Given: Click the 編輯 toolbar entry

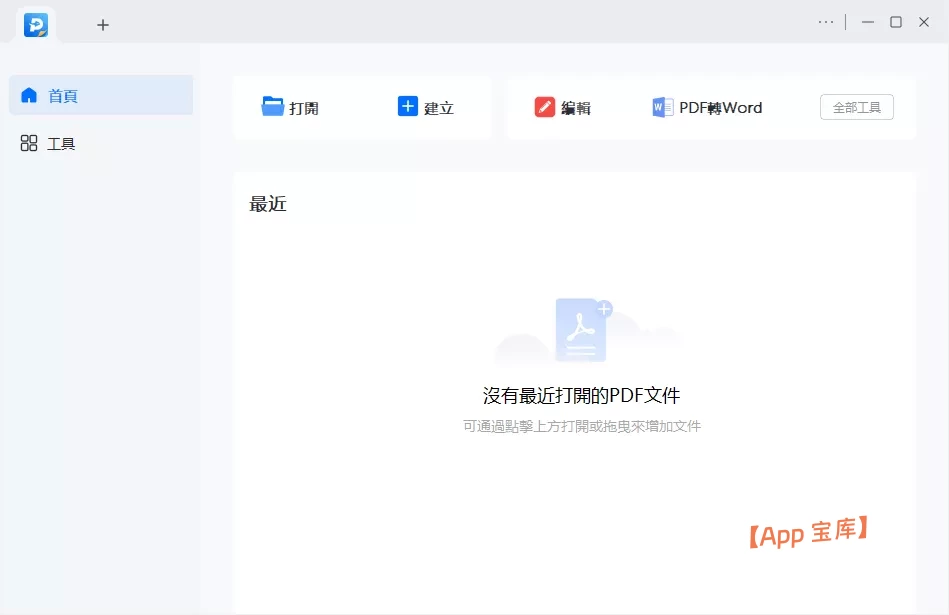Looking at the screenshot, I should [576, 106].
